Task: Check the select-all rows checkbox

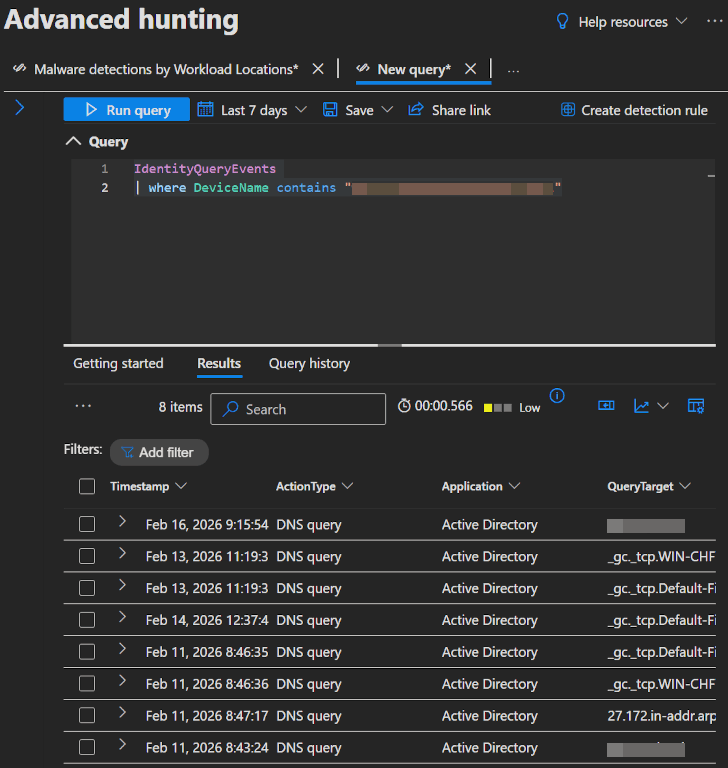Action: coord(87,487)
